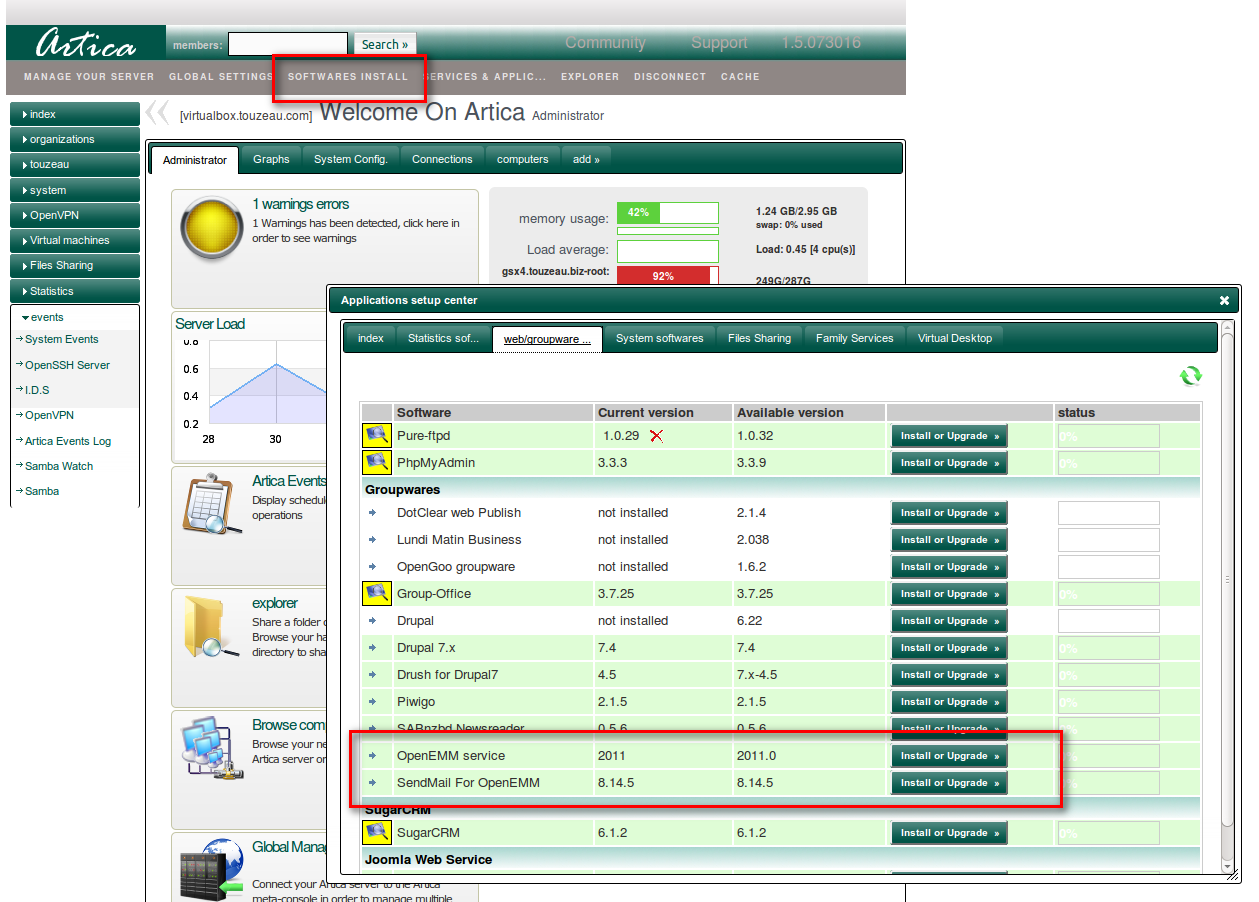This screenshot has width=1259, height=902.
Task: Open the Samba Watch link in sidebar
Action: (x=59, y=466)
